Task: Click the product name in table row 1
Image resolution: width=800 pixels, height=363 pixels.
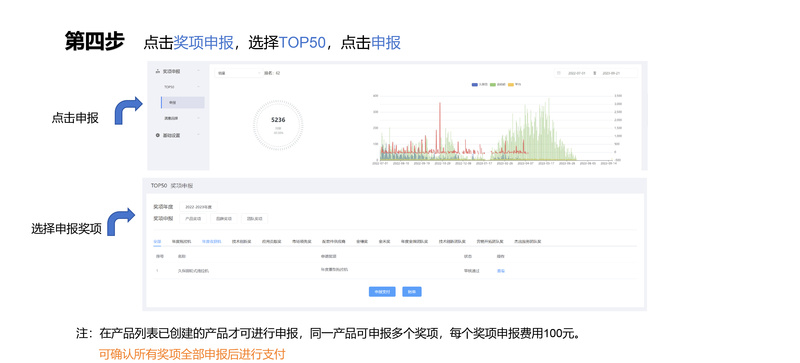Action: [x=193, y=271]
